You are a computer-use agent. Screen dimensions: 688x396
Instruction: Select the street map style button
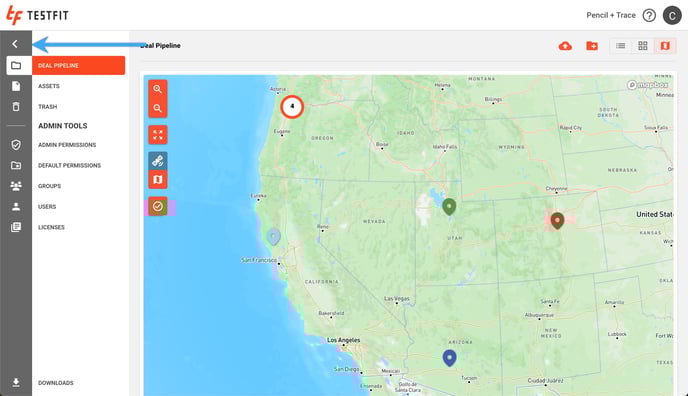coord(158,179)
